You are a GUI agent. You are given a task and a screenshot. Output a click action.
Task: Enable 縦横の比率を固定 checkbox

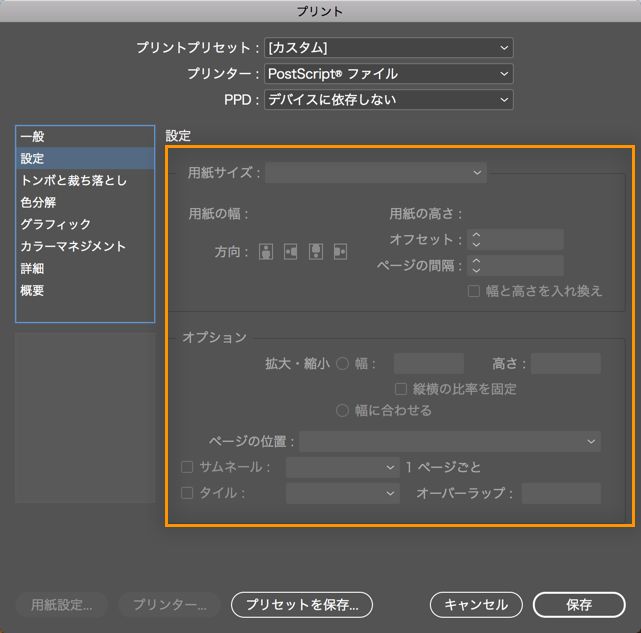[x=401, y=388]
